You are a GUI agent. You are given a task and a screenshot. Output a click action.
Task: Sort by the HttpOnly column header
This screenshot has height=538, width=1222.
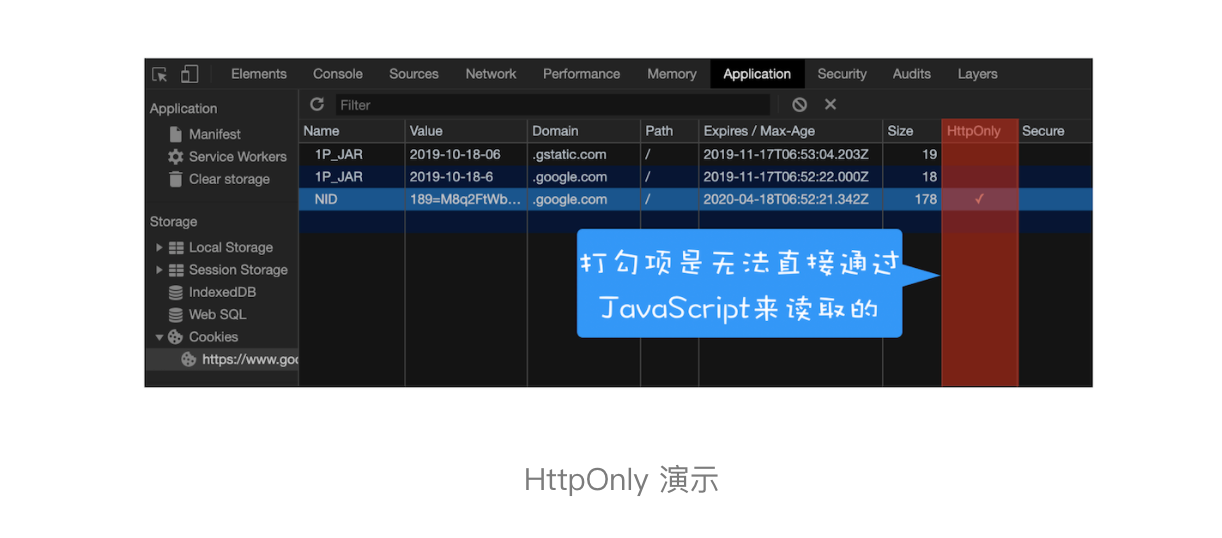[980, 131]
